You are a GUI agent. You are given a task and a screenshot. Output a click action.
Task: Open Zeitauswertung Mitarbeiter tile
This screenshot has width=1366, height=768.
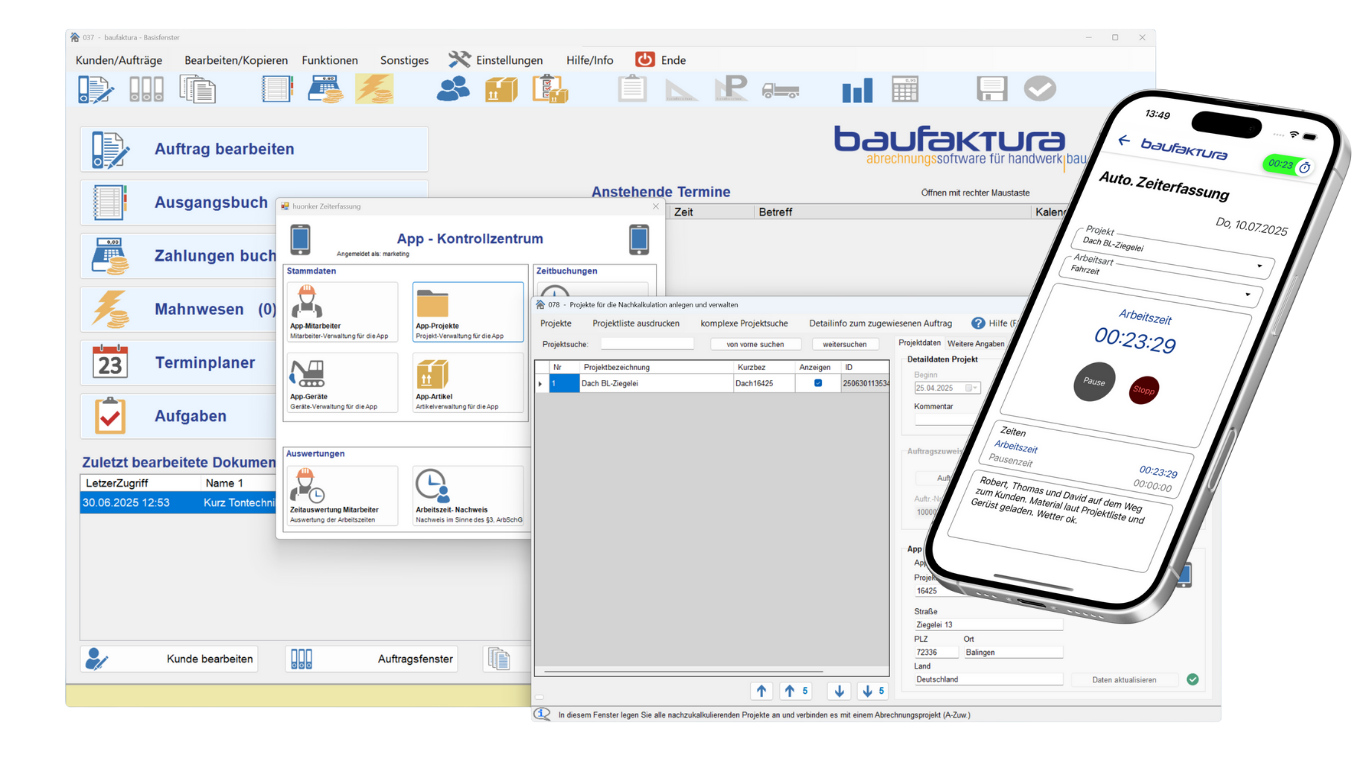tap(342, 496)
